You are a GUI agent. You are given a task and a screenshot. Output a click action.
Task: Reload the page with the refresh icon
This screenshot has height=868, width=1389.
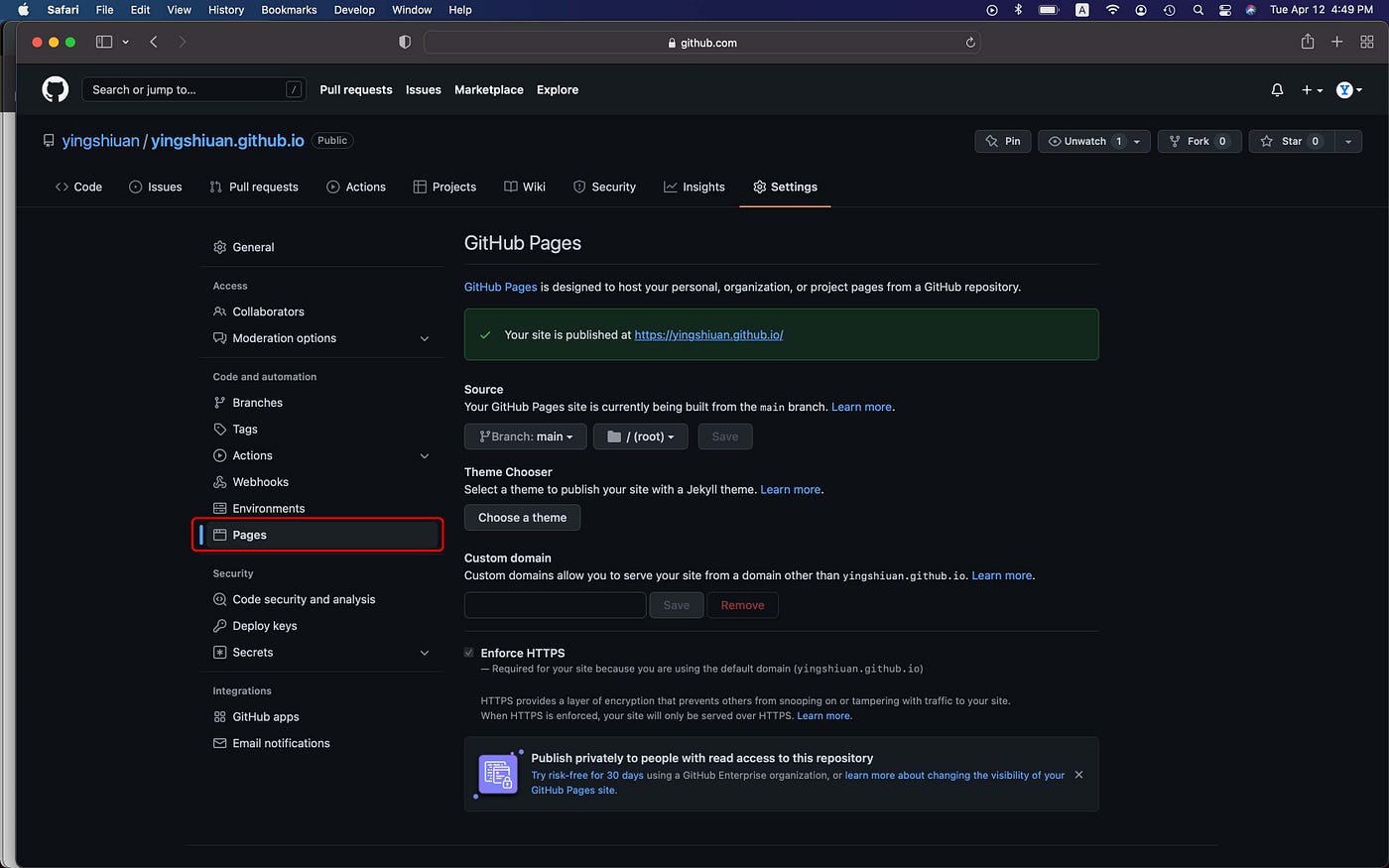point(970,43)
